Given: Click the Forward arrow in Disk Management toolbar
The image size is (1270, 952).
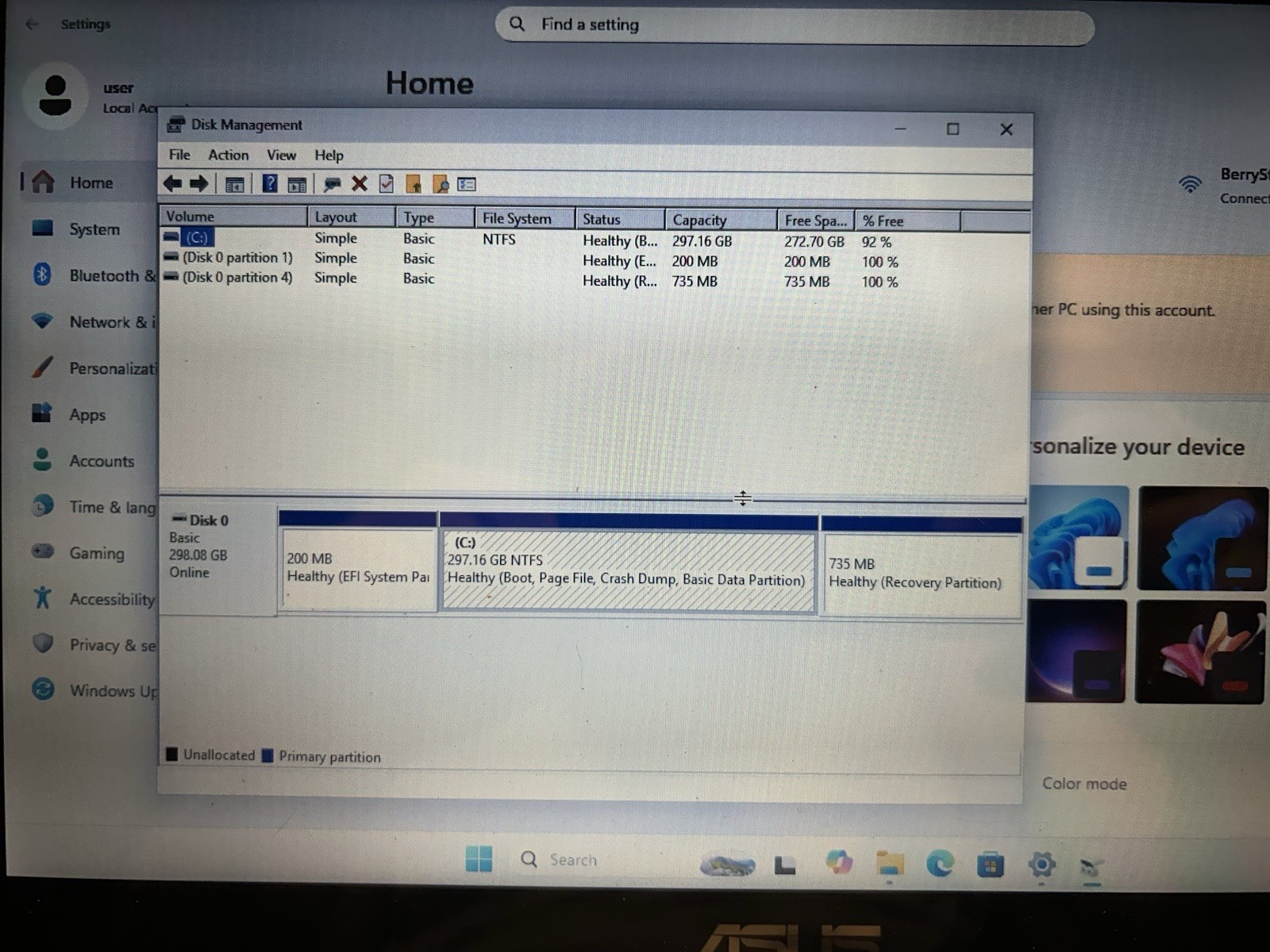Looking at the screenshot, I should click(x=198, y=184).
